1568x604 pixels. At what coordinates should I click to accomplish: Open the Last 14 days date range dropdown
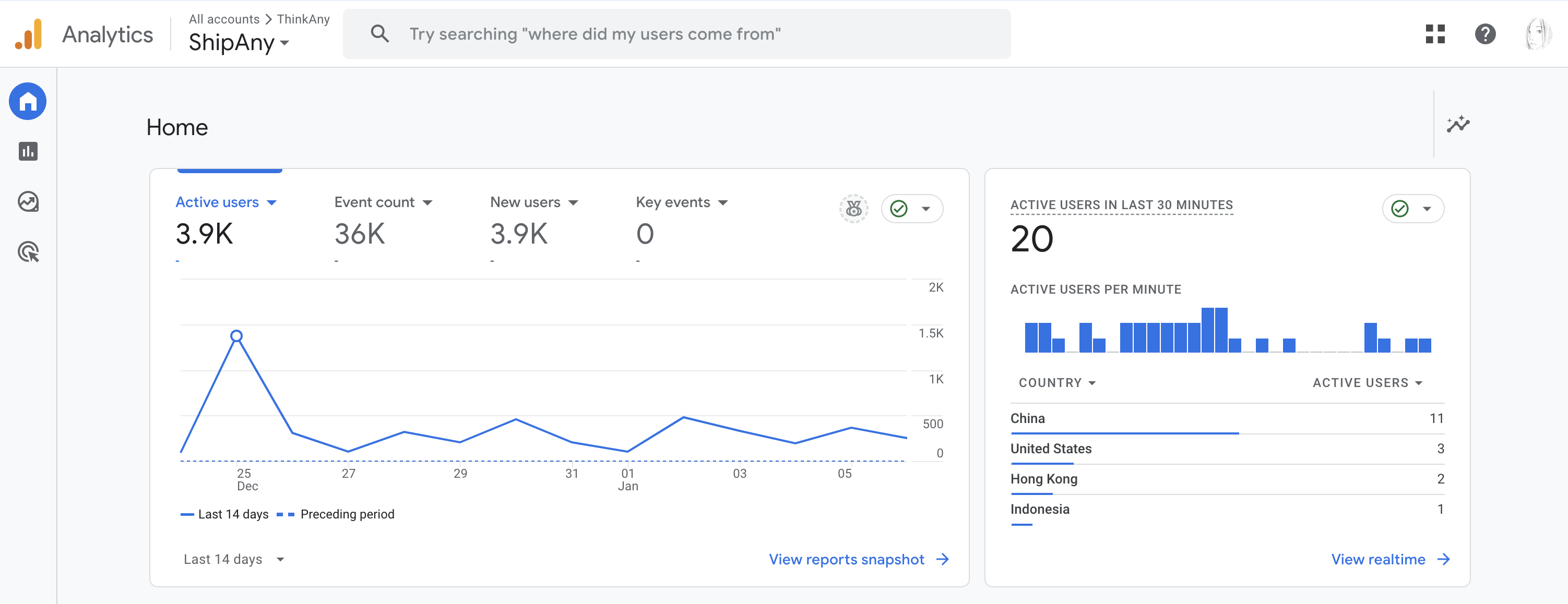click(234, 559)
